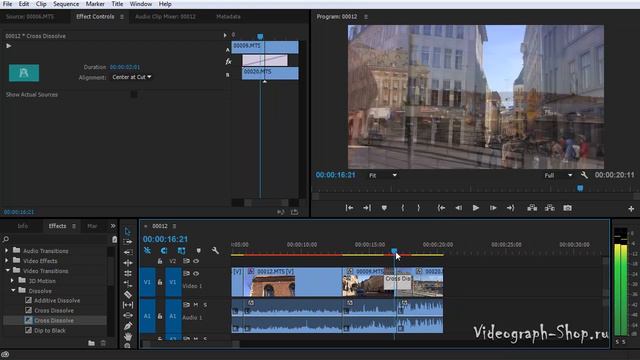Viewport: 640px width, 360px height.
Task: Expand the Audio Transitions folder
Action: [7, 251]
